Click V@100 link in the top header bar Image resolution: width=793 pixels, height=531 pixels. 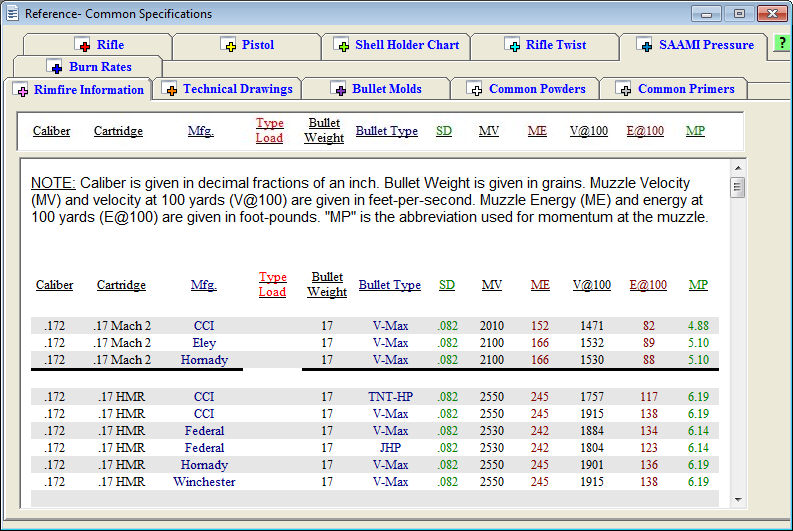pos(589,131)
